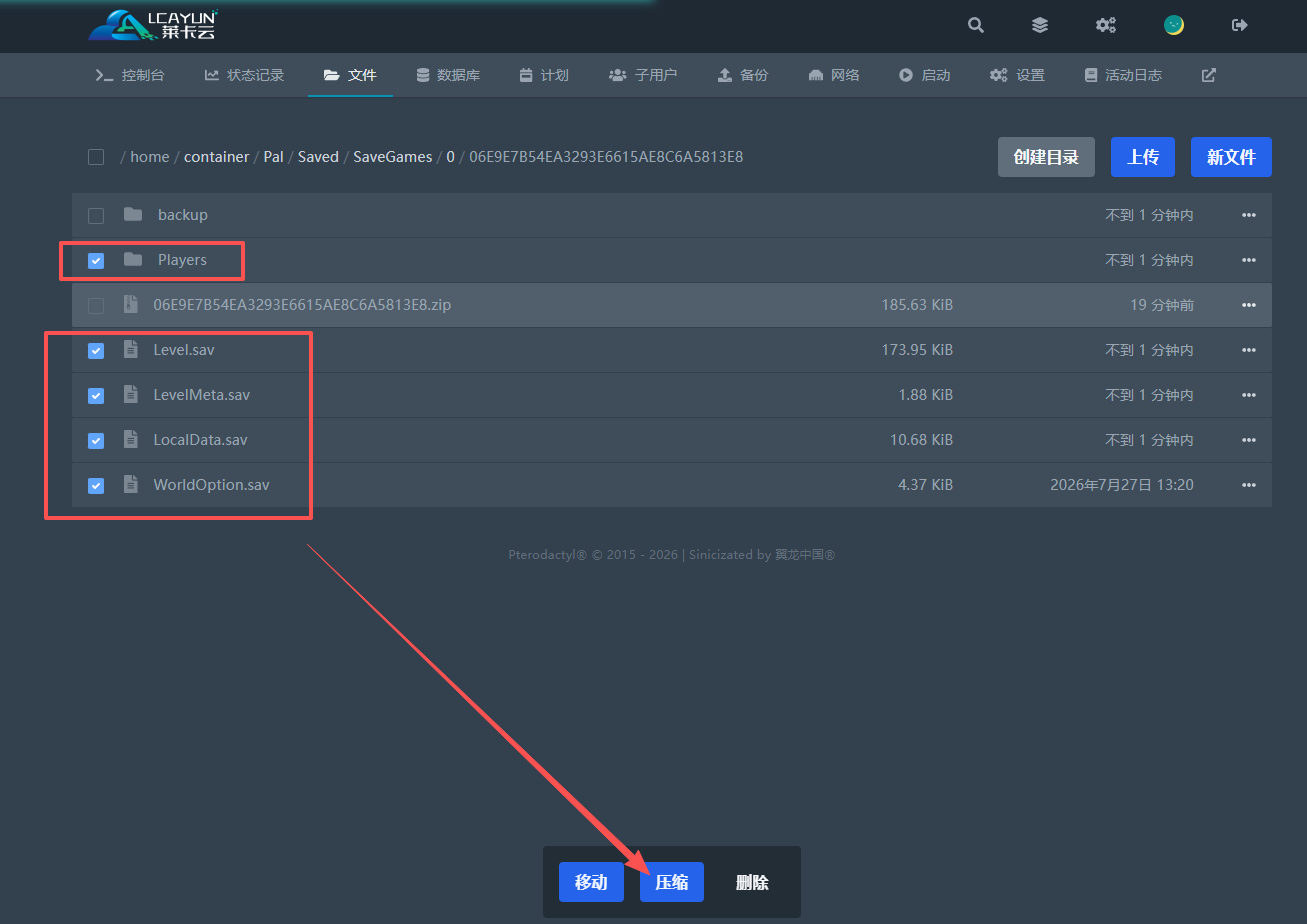Uncheck the LocalData.sav checkbox

click(x=96, y=440)
